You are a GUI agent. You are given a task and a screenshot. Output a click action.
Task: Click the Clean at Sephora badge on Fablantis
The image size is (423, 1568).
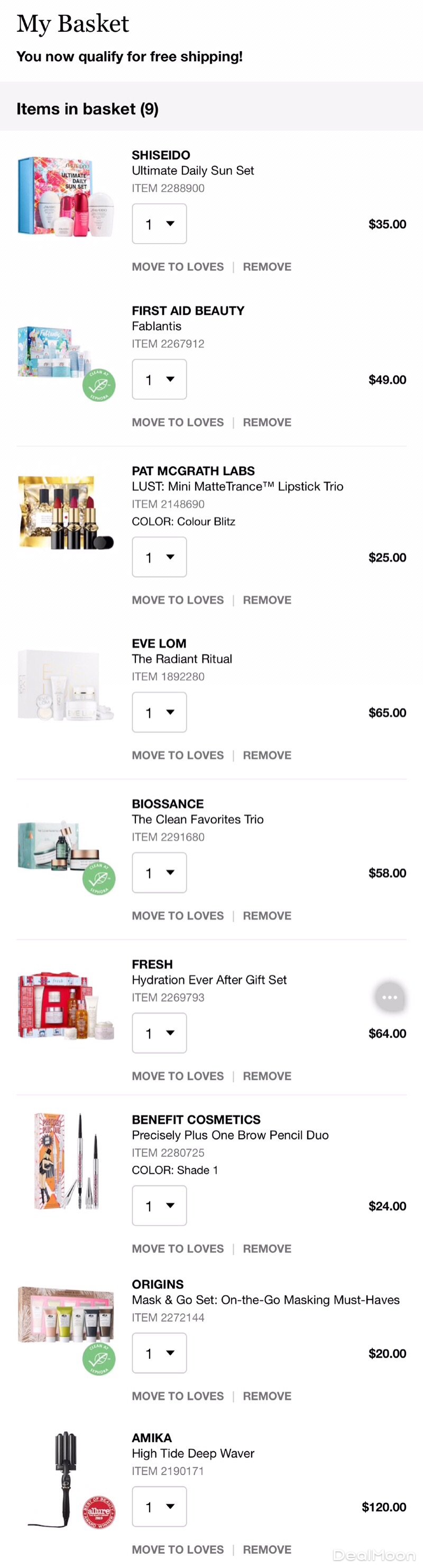98,385
